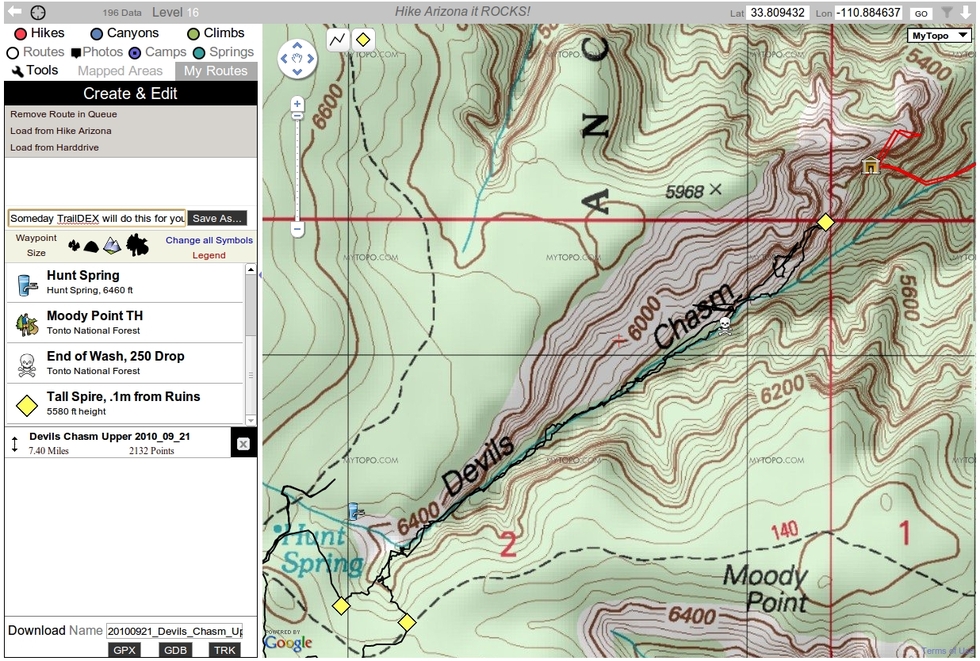This screenshot has width=980, height=661.
Task: Toggle the Camps layer
Action: click(x=158, y=52)
